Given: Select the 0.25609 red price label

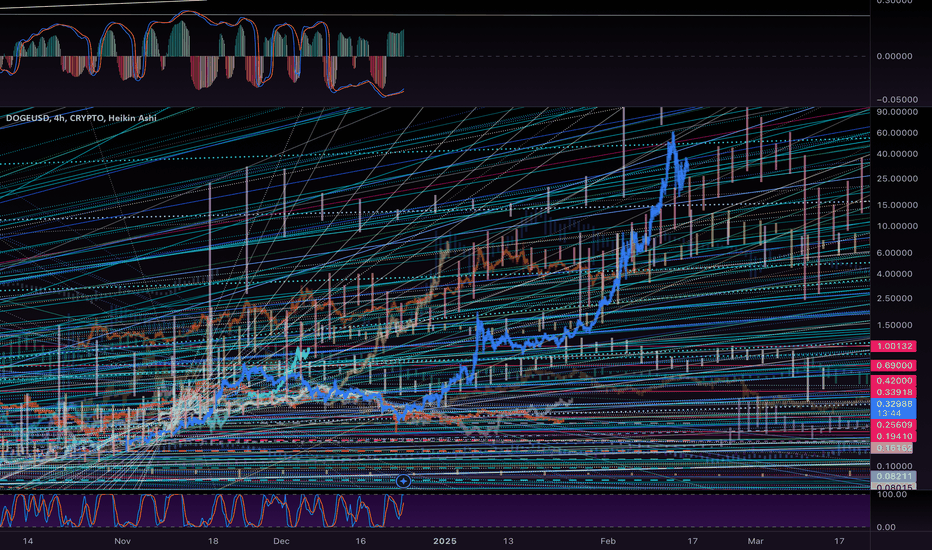Looking at the screenshot, I should 893,425.
